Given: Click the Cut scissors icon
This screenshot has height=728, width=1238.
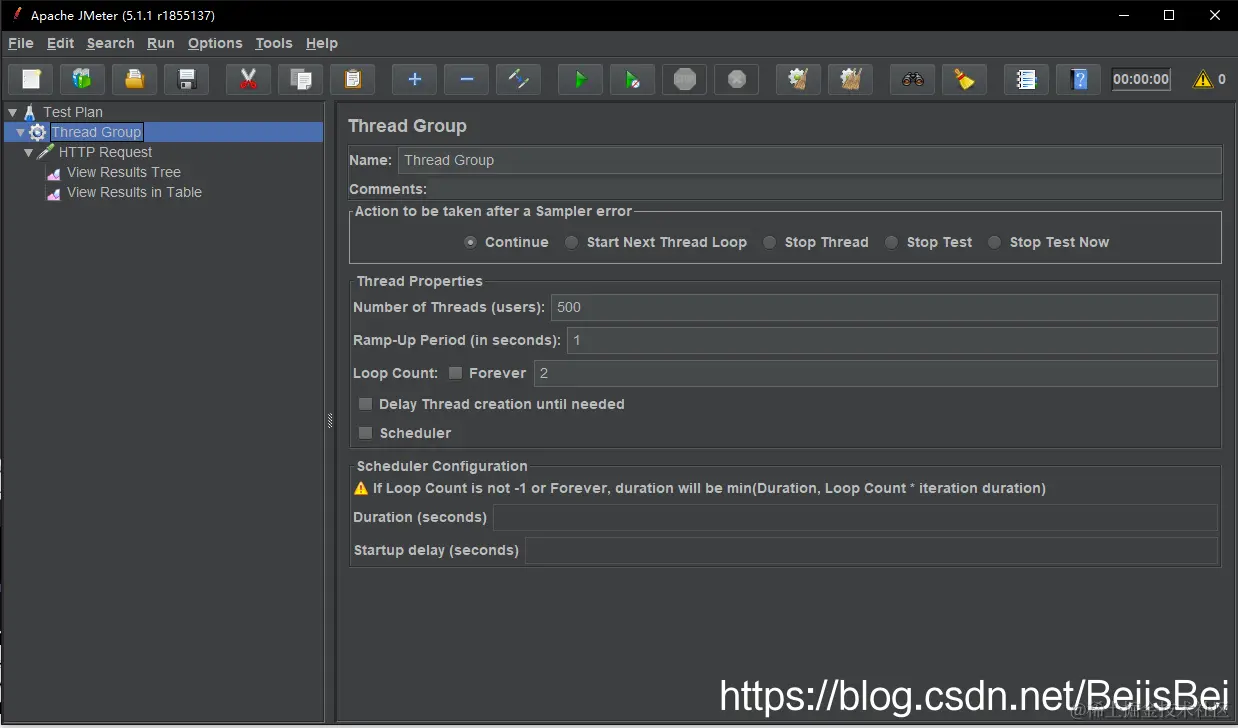Looking at the screenshot, I should [x=249, y=79].
